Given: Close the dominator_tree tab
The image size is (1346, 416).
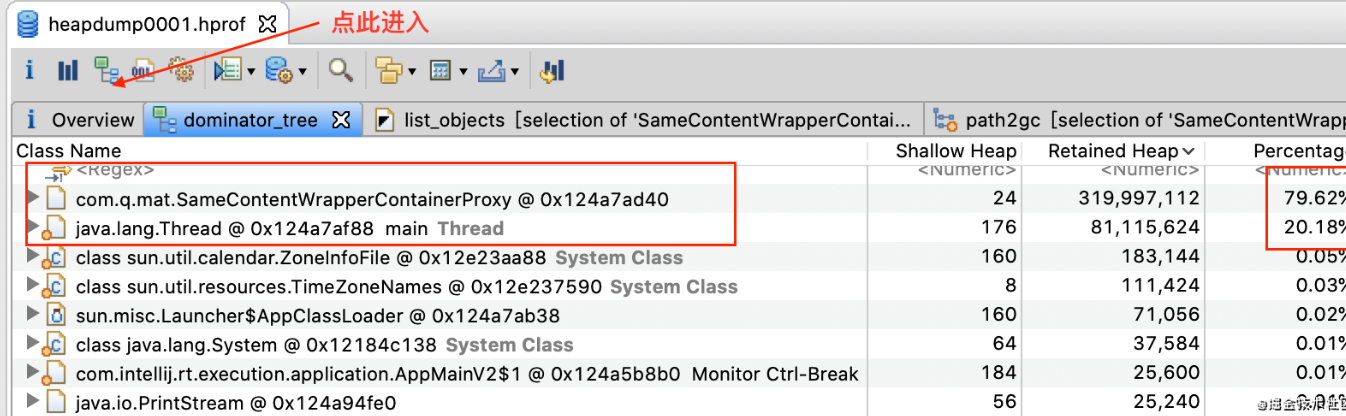Looking at the screenshot, I should 340,120.
